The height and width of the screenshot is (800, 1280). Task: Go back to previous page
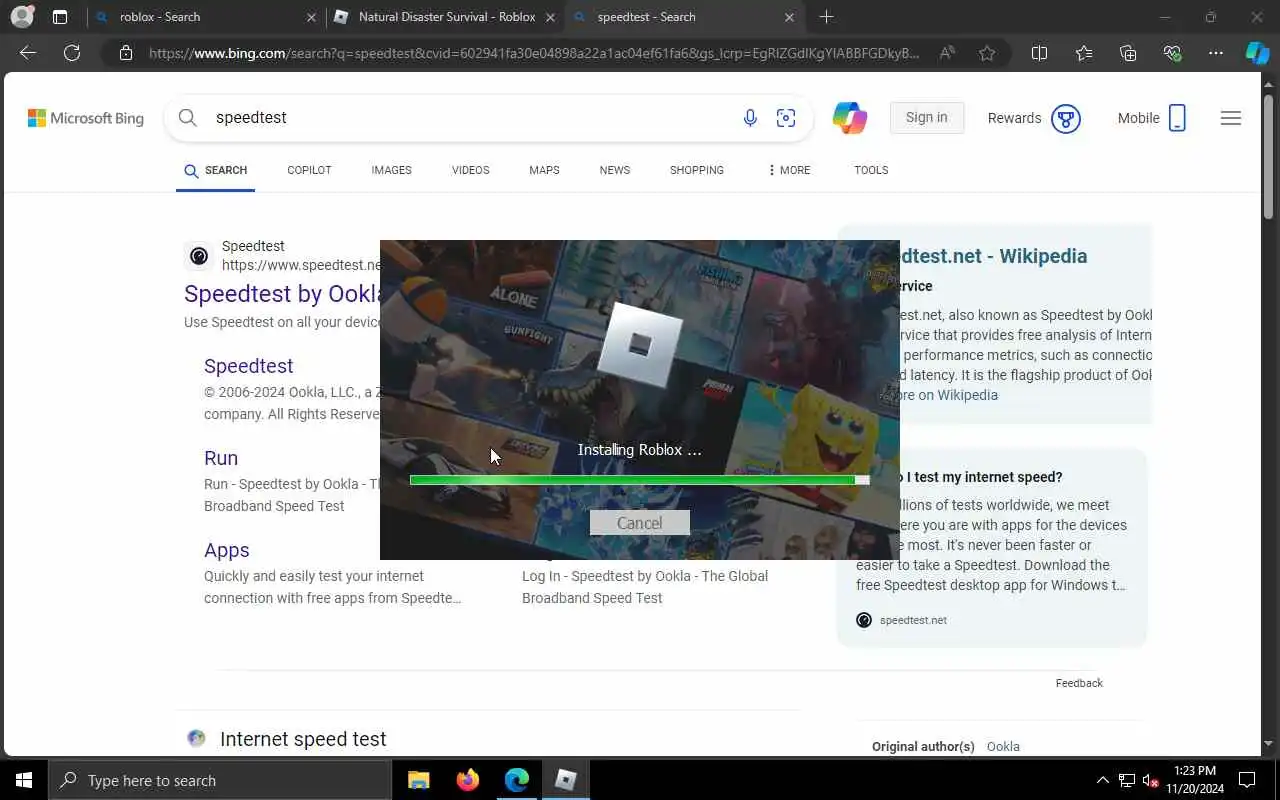pyautogui.click(x=28, y=53)
